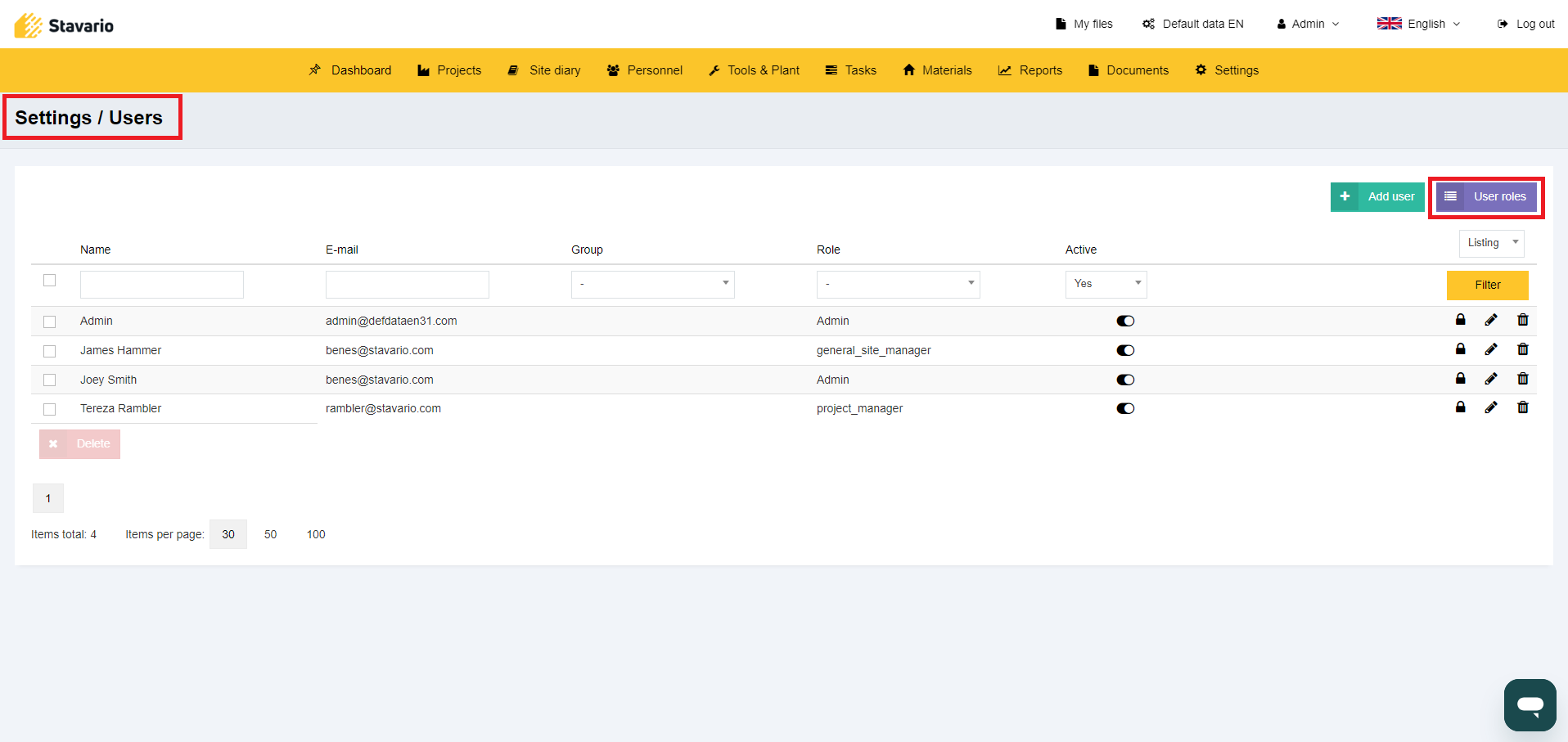Toggle active switch for Tereza Rambler
Screen dimensions: 1568x742
click(1125, 409)
